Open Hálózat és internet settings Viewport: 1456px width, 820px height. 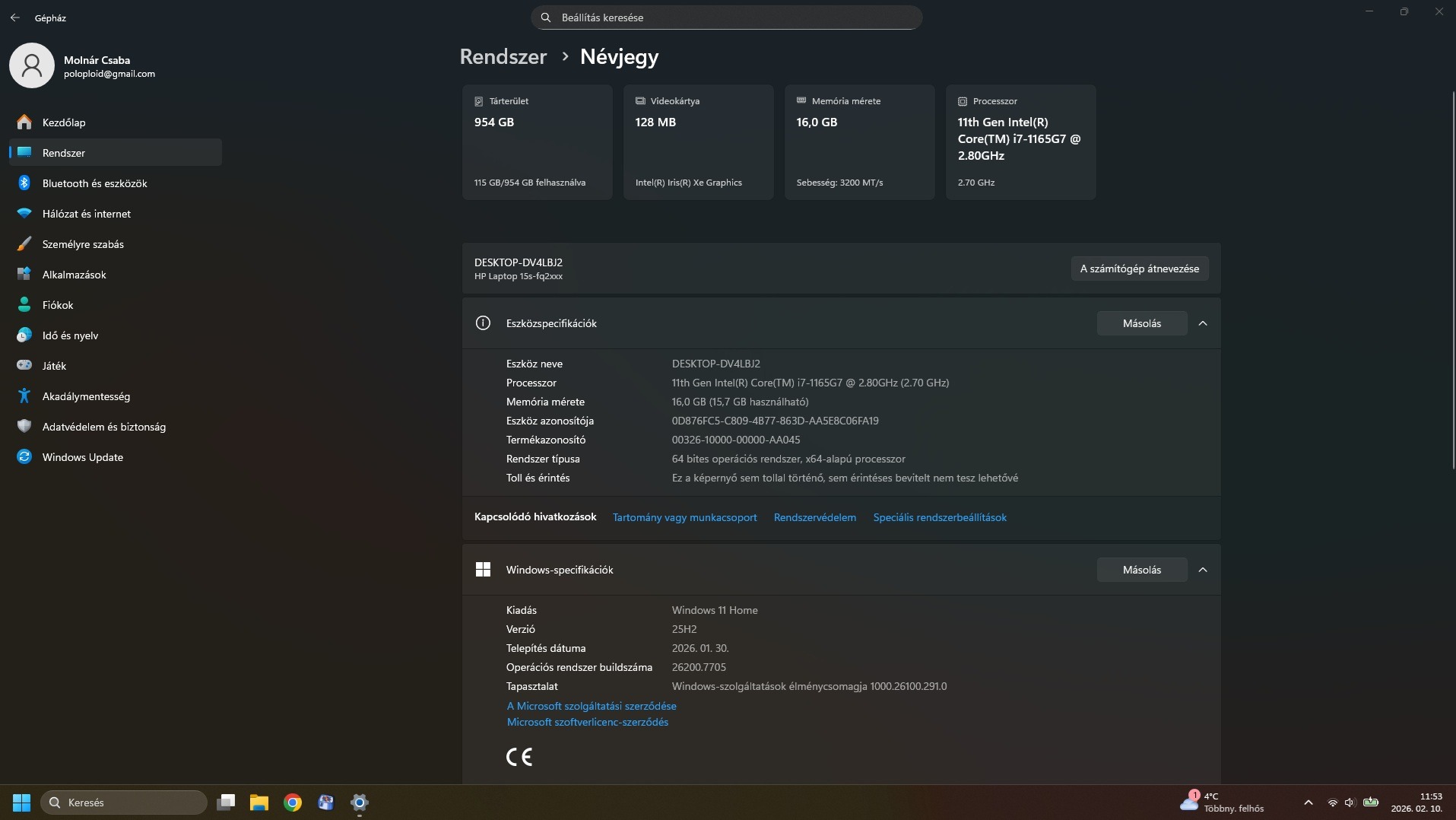(116, 214)
